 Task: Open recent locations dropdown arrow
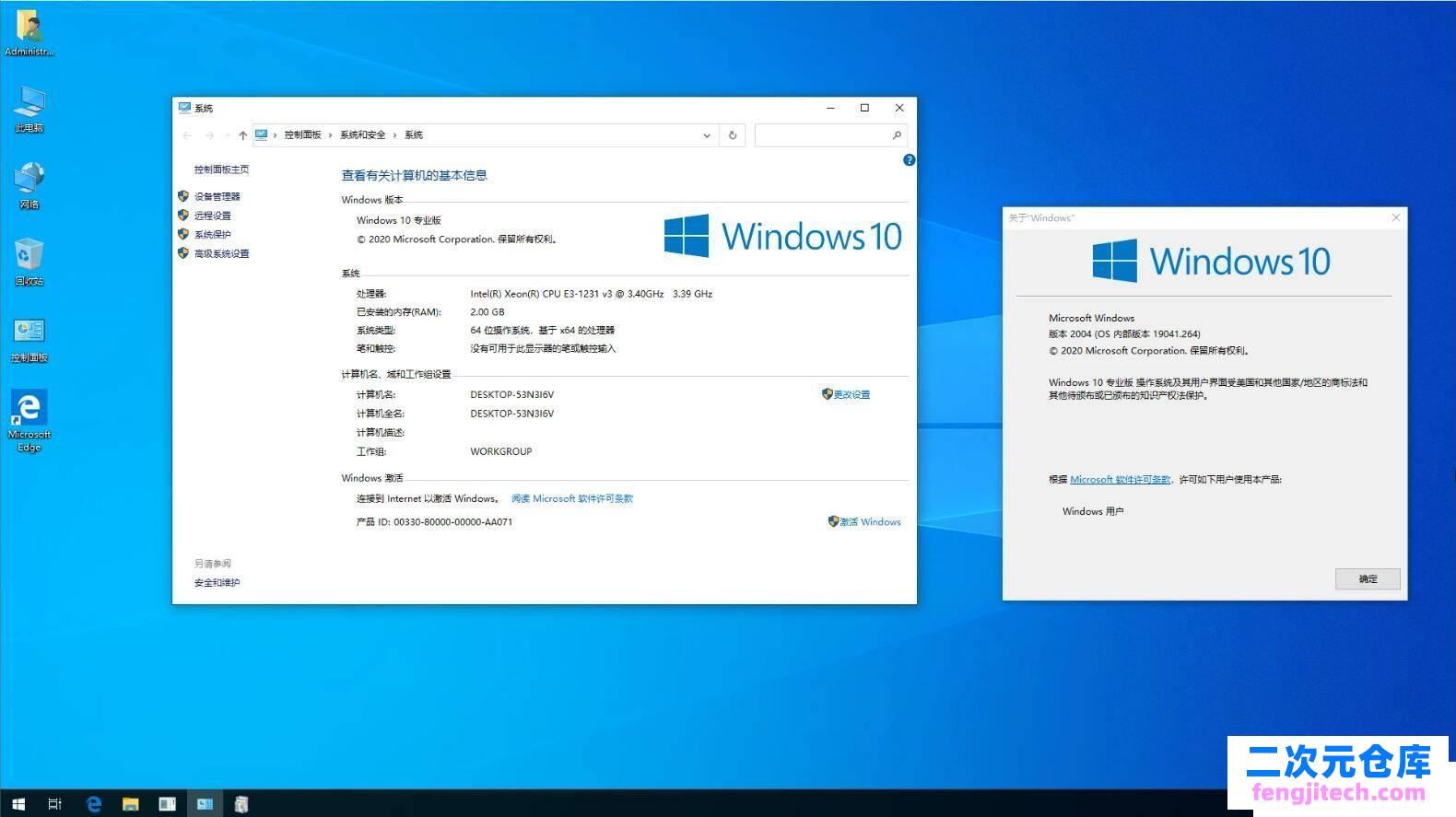coord(227,135)
